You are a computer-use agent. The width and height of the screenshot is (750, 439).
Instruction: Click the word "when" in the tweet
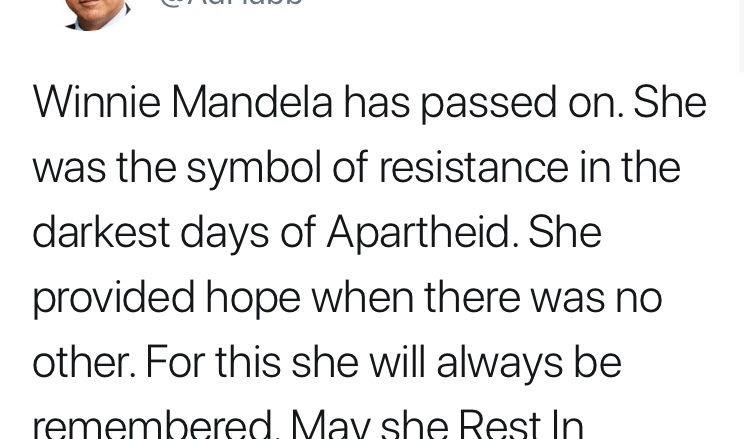(x=362, y=297)
